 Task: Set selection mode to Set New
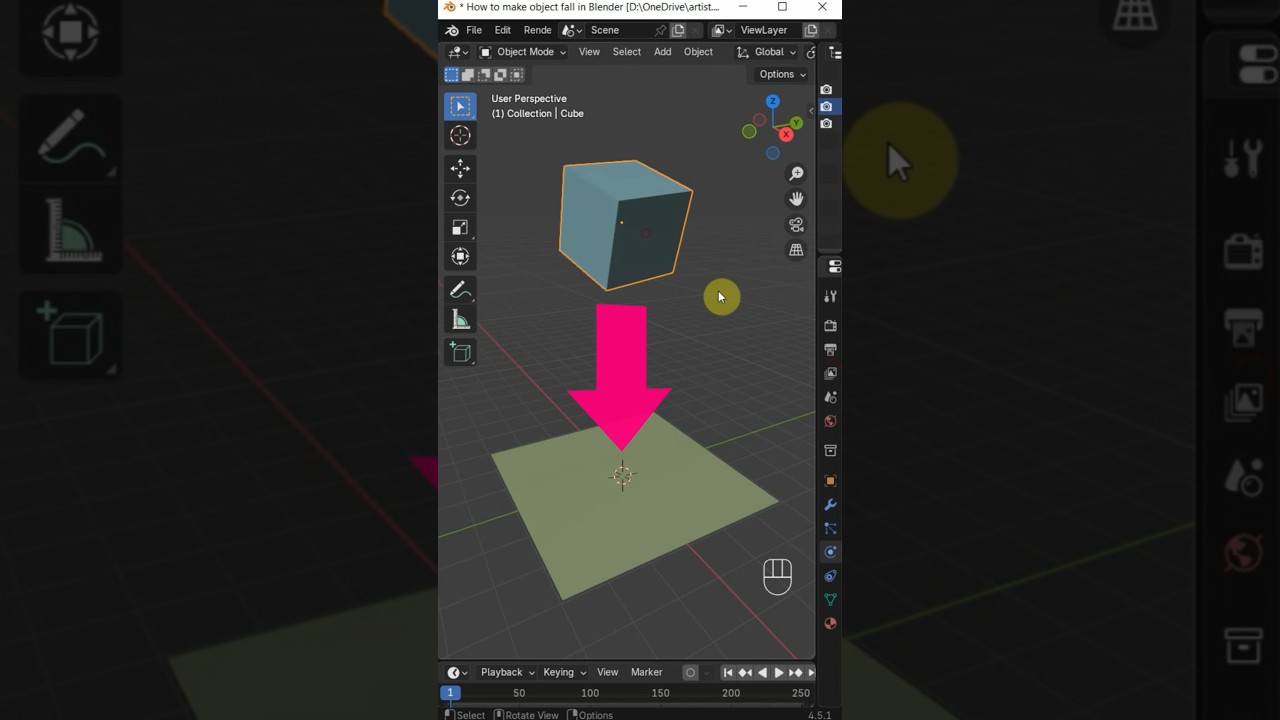click(x=452, y=75)
